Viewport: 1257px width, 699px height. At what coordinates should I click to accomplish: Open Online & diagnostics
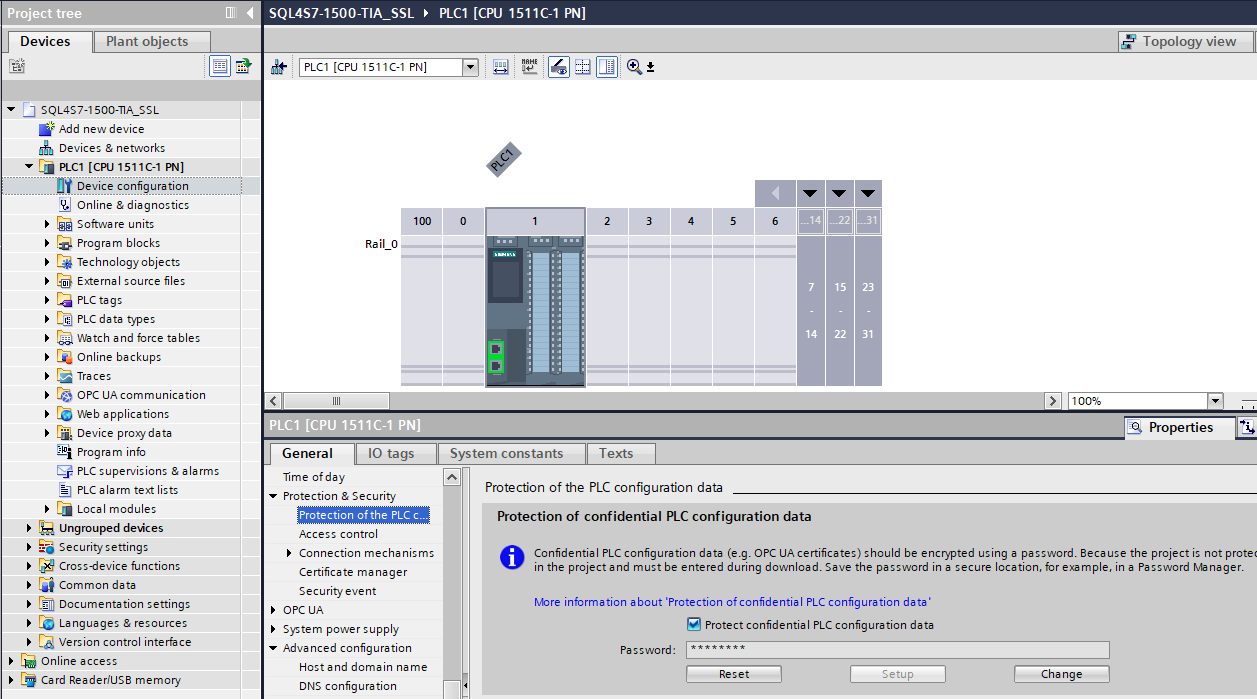133,205
